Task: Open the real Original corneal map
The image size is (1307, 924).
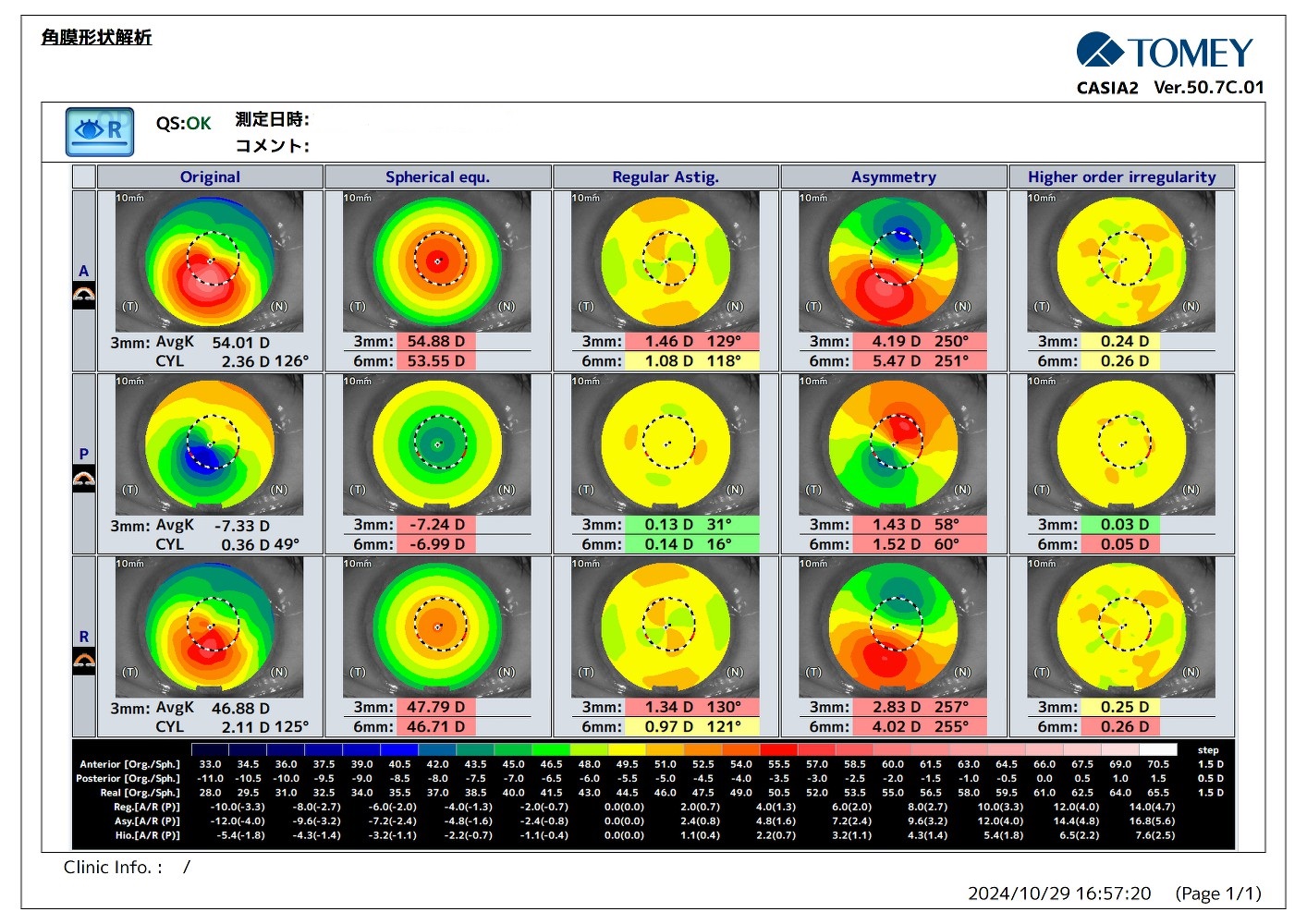Action: coord(210,627)
